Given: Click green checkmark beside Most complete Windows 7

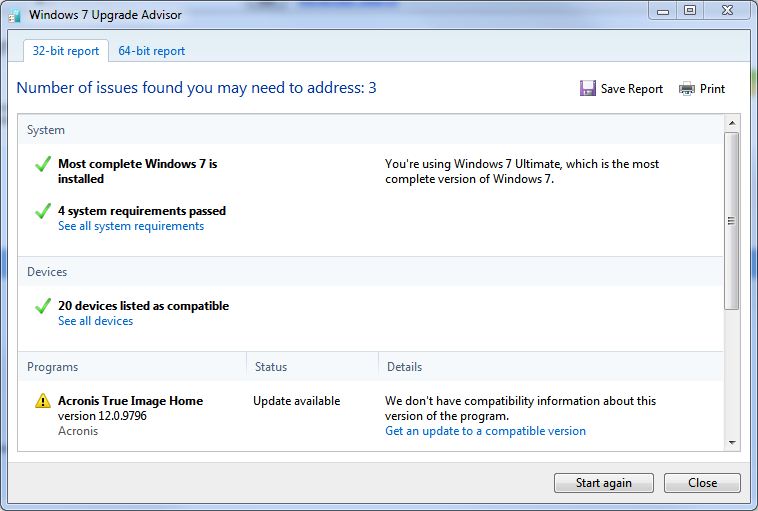Looking at the screenshot, I should [43, 164].
